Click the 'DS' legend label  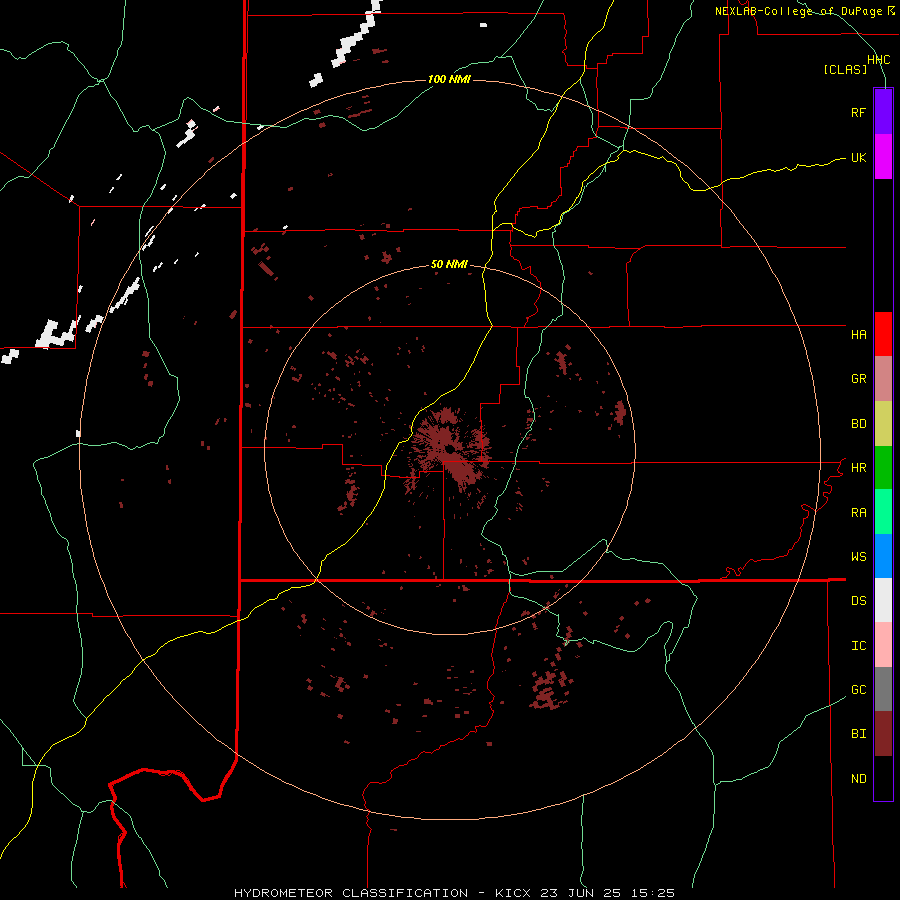pyautogui.click(x=858, y=601)
